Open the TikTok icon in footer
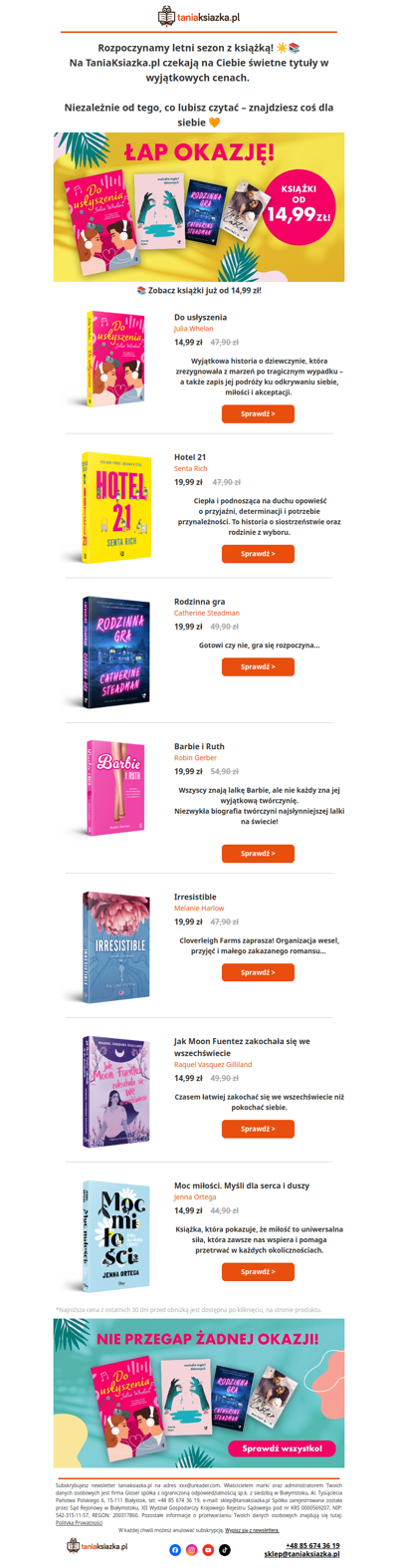The height and width of the screenshot is (1568, 398). 225,1549
